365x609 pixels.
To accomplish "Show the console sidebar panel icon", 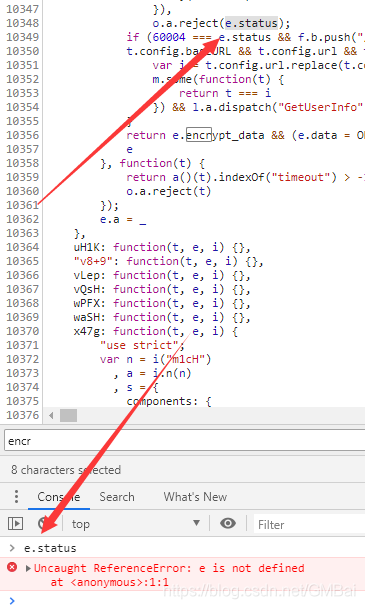I will pyautogui.click(x=16, y=524).
